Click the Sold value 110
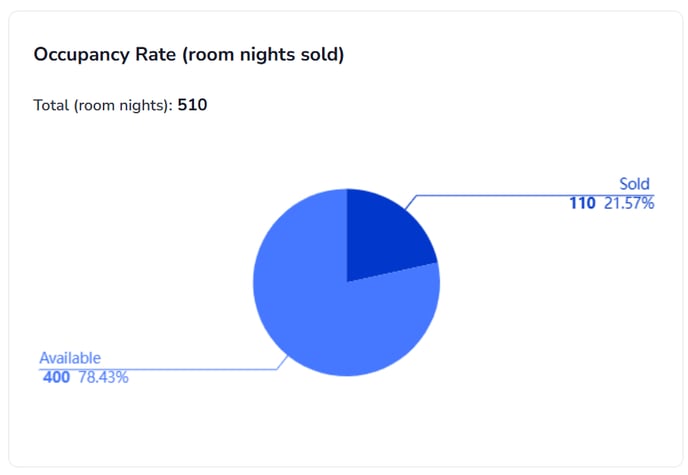Image resolution: width=688 pixels, height=475 pixels. (x=582, y=203)
